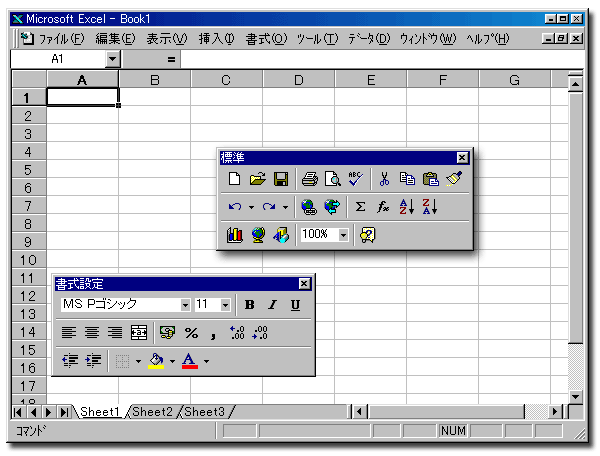Open the Map globe icon
This screenshot has height=456, width=600.
click(258, 235)
